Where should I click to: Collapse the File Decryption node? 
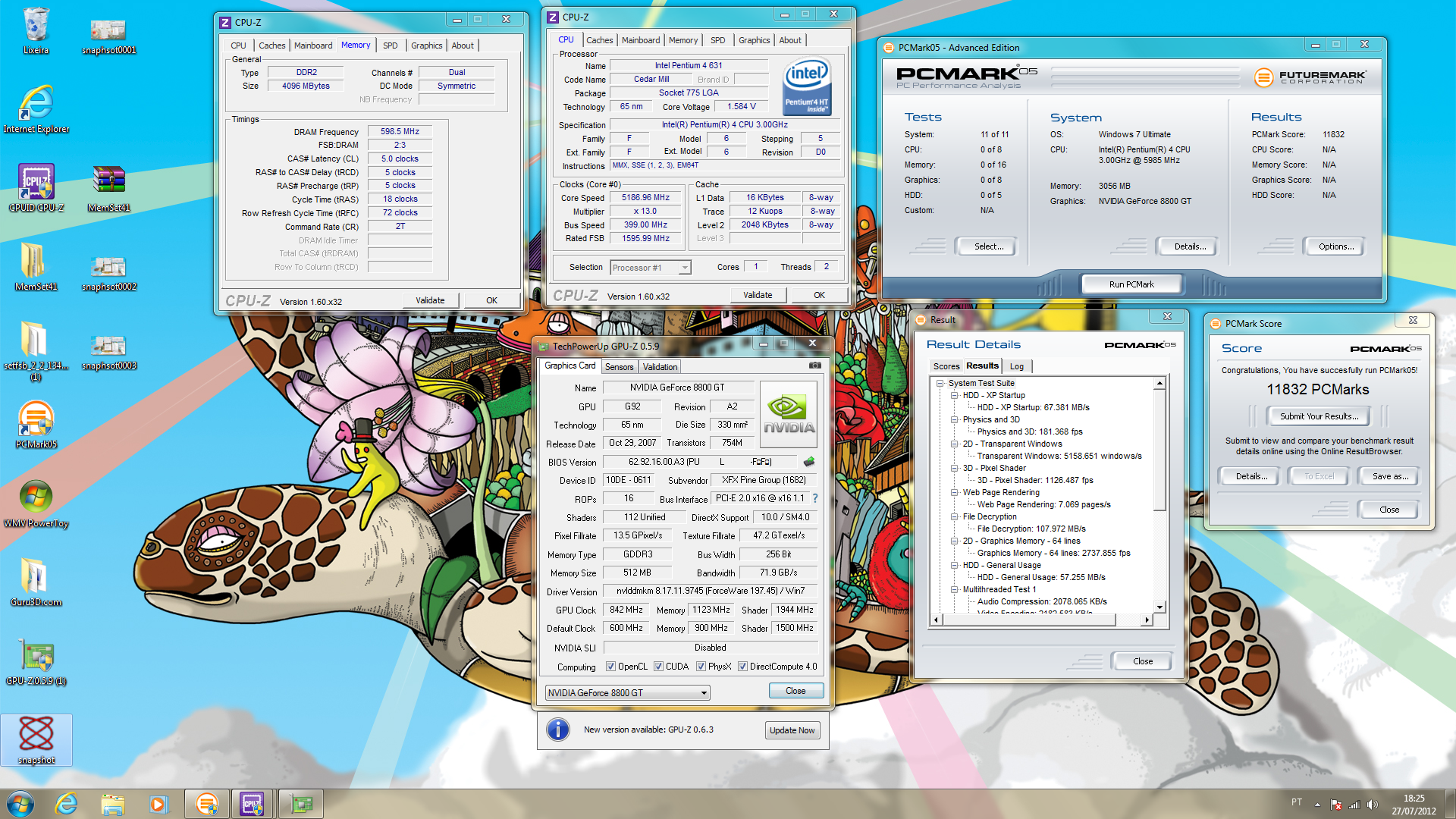(x=955, y=517)
